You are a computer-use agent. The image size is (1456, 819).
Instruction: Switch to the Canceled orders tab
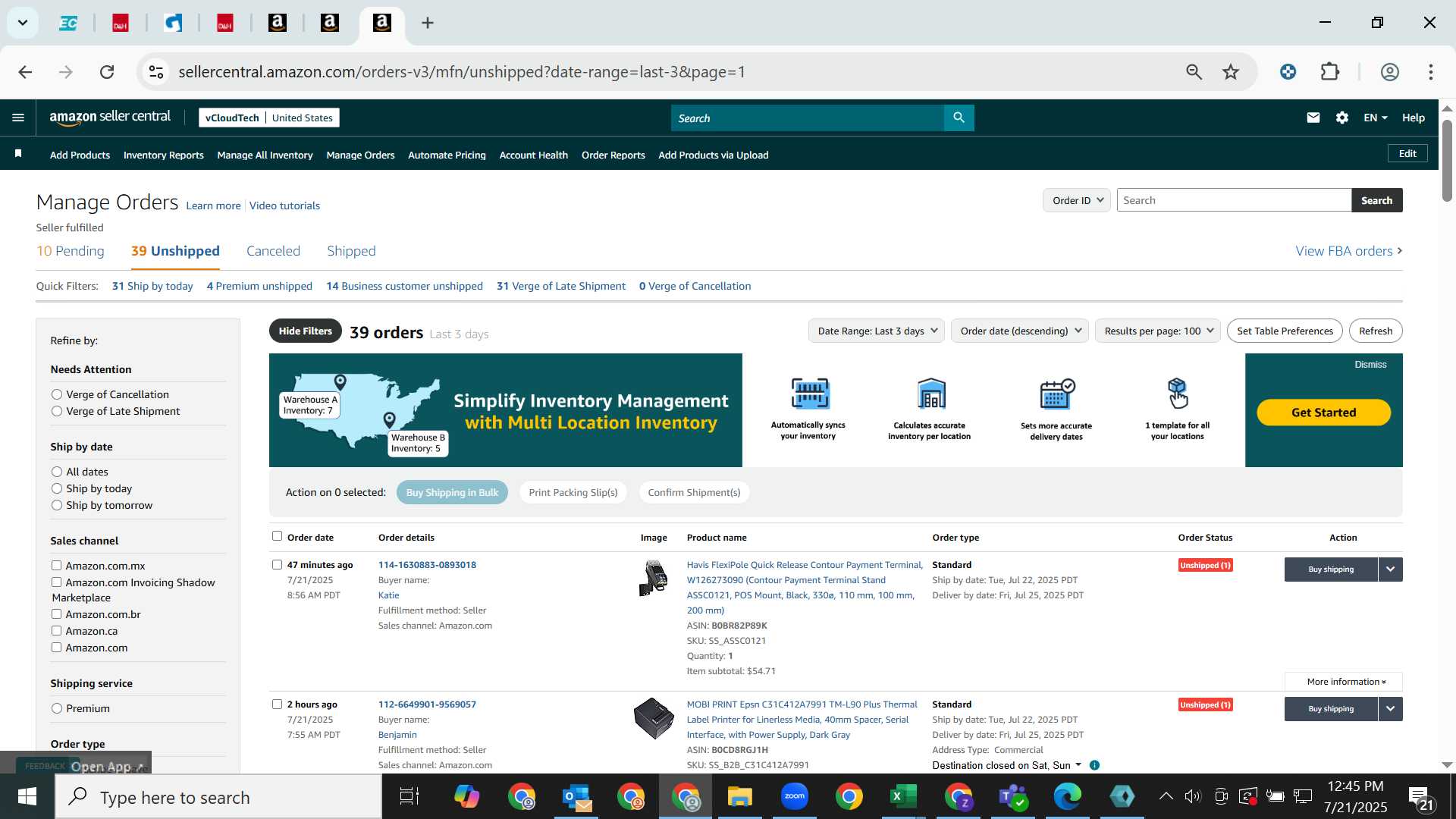[x=273, y=251]
